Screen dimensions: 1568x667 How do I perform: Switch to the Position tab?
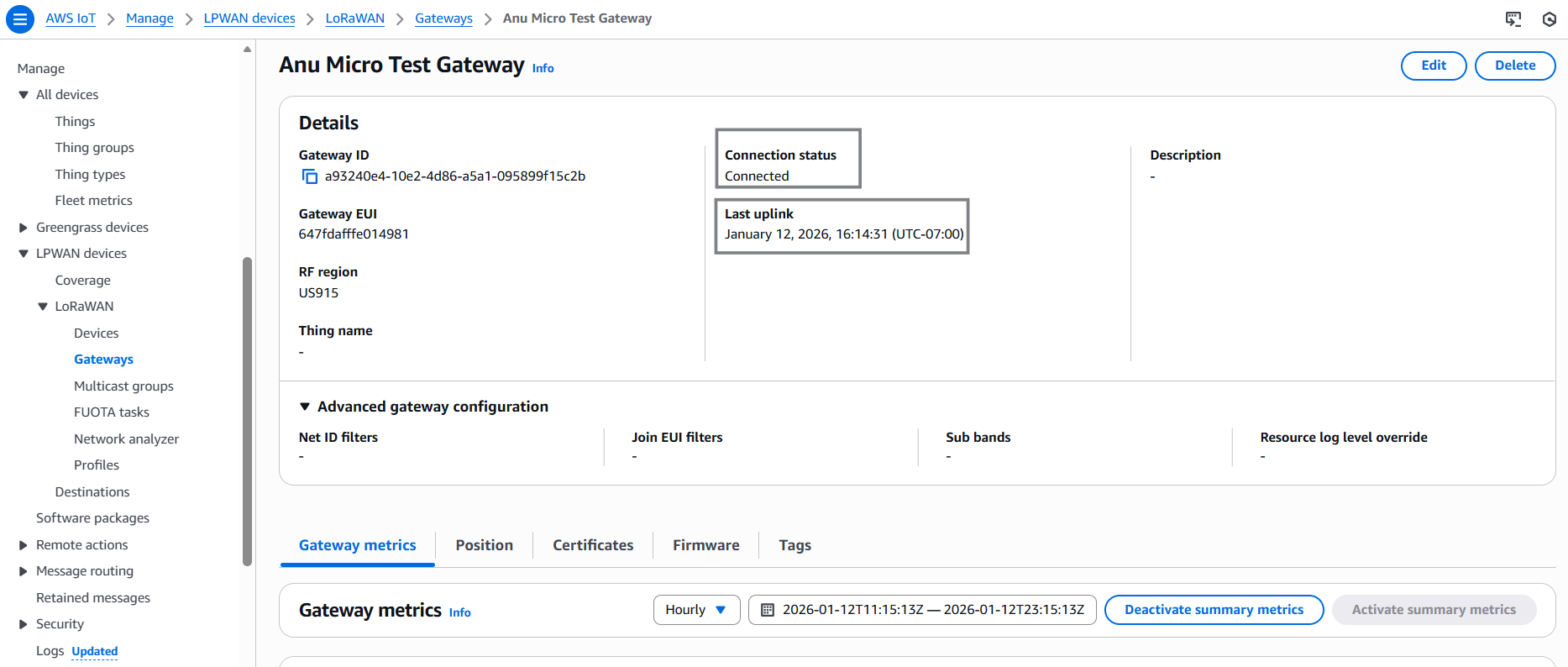pos(484,545)
